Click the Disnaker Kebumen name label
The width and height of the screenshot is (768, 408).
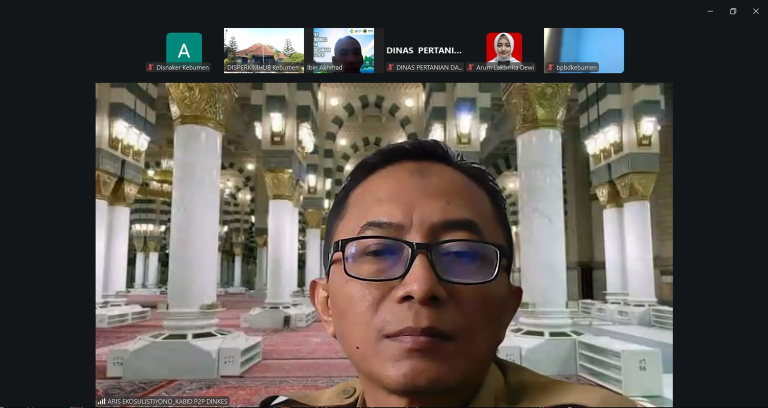(x=182, y=68)
